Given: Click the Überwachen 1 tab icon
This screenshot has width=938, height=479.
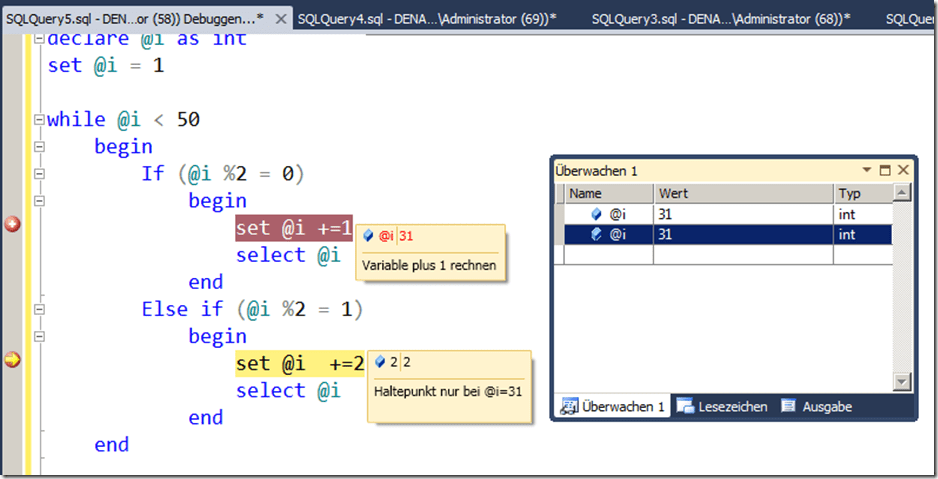Looking at the screenshot, I should pyautogui.click(x=569, y=407).
